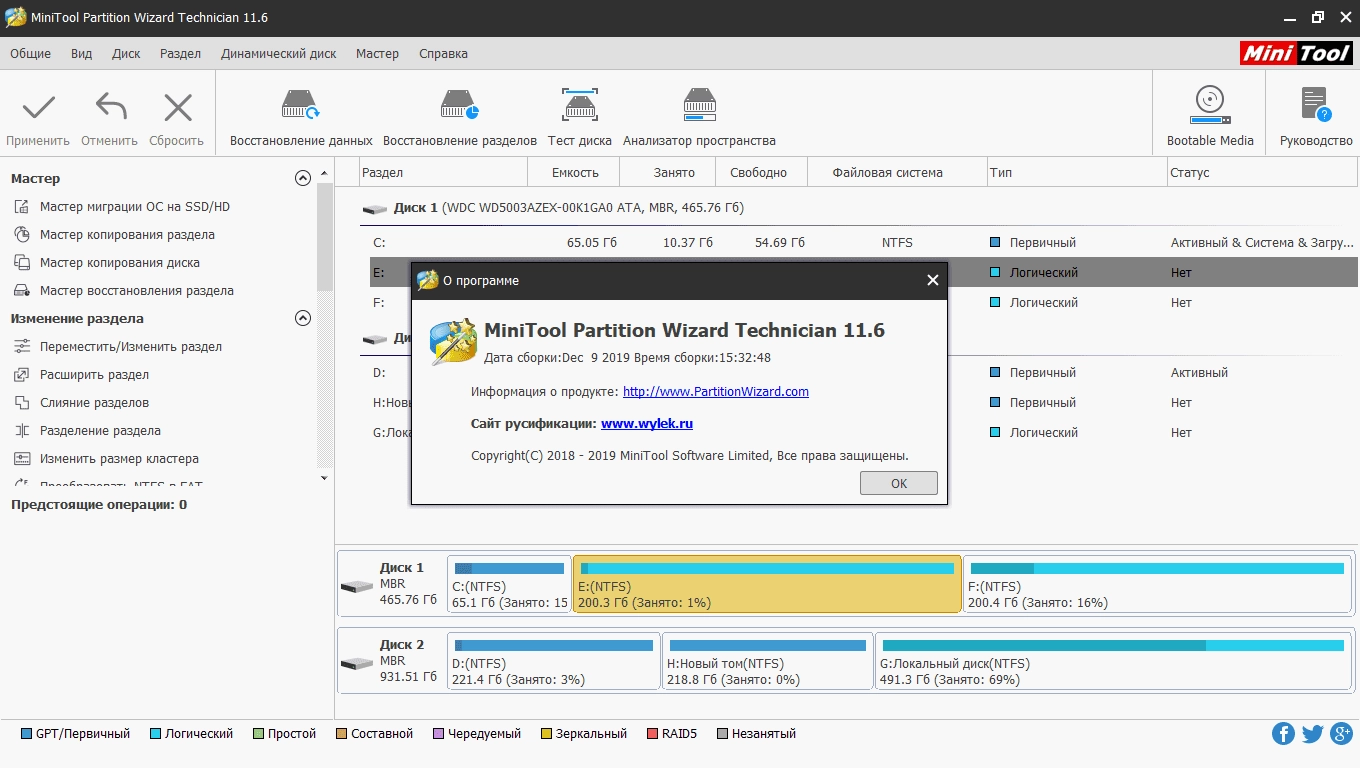The height and width of the screenshot is (768, 1360).
Task: Click the GPT/Первичный legend color swatch
Action: (26, 734)
